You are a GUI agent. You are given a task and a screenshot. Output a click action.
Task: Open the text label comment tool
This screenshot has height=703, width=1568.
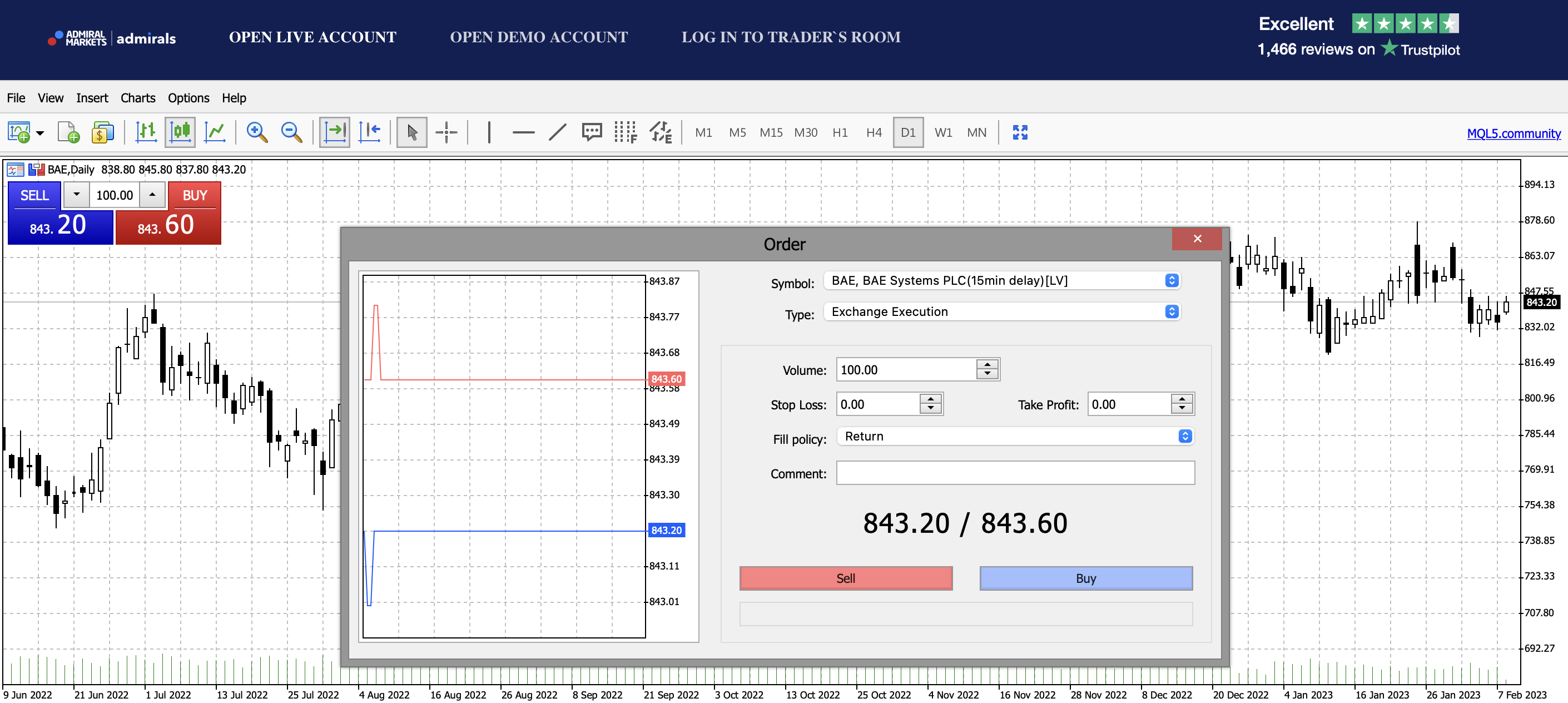click(x=592, y=132)
